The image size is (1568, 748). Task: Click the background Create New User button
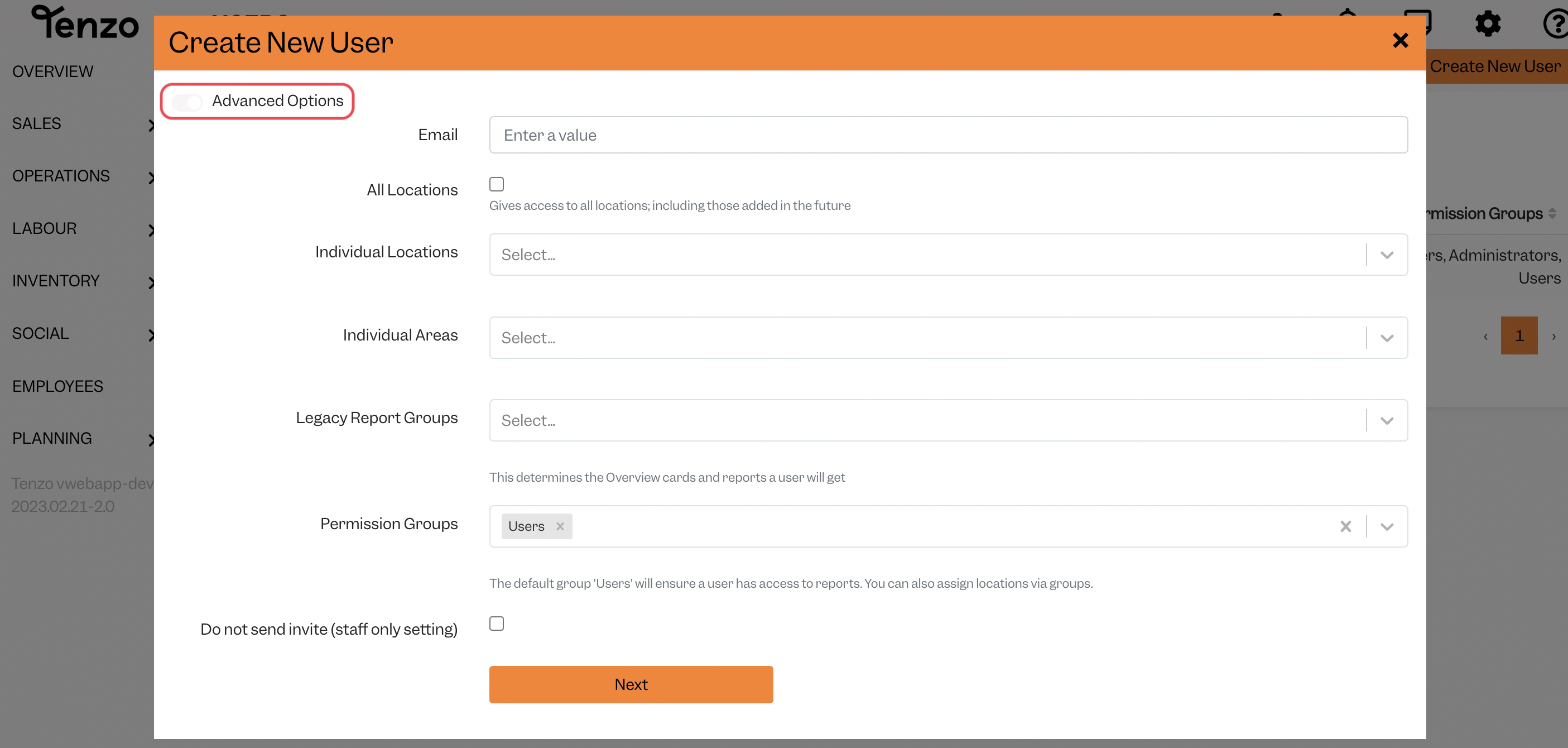[1495, 66]
